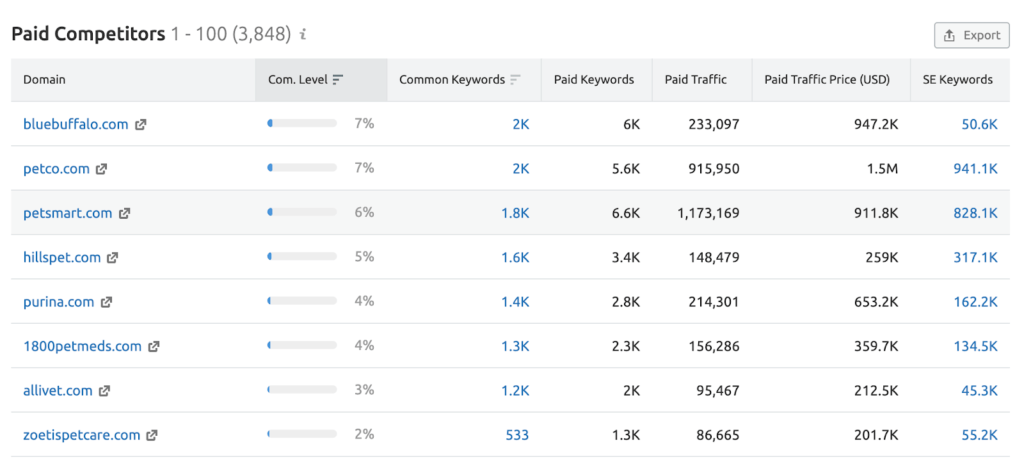Export the paid competitors table
The width and height of the screenshot is (1024, 462).
point(972,35)
